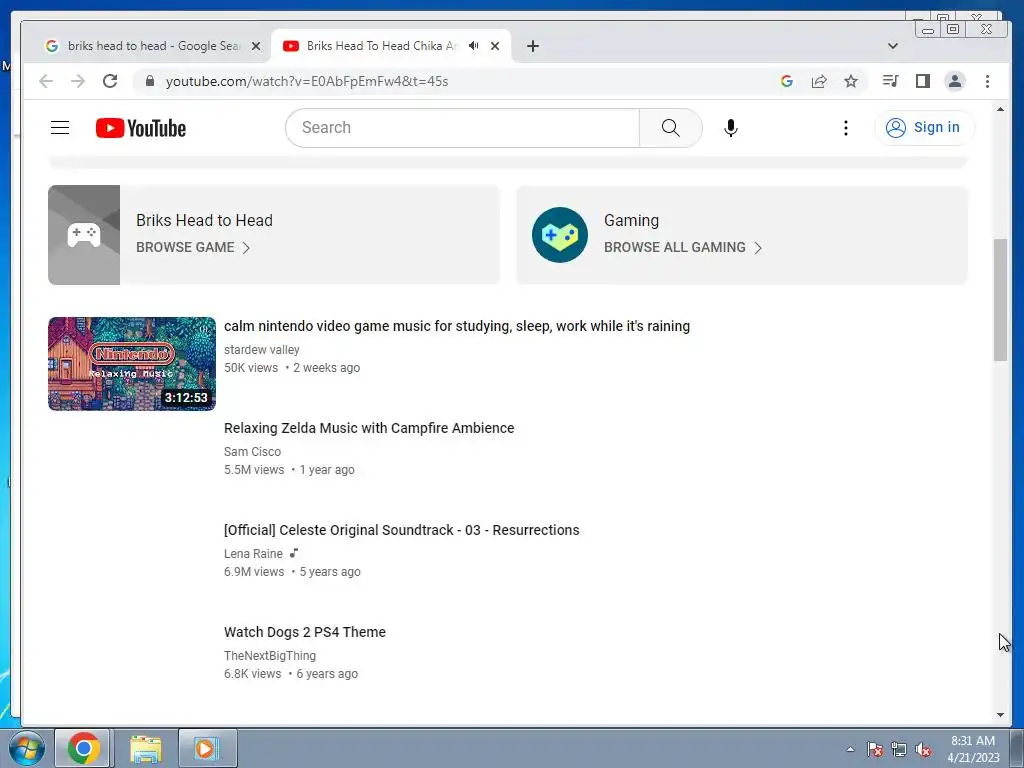This screenshot has height=768, width=1024.
Task: Toggle Chrome side panel
Action: coord(922,81)
